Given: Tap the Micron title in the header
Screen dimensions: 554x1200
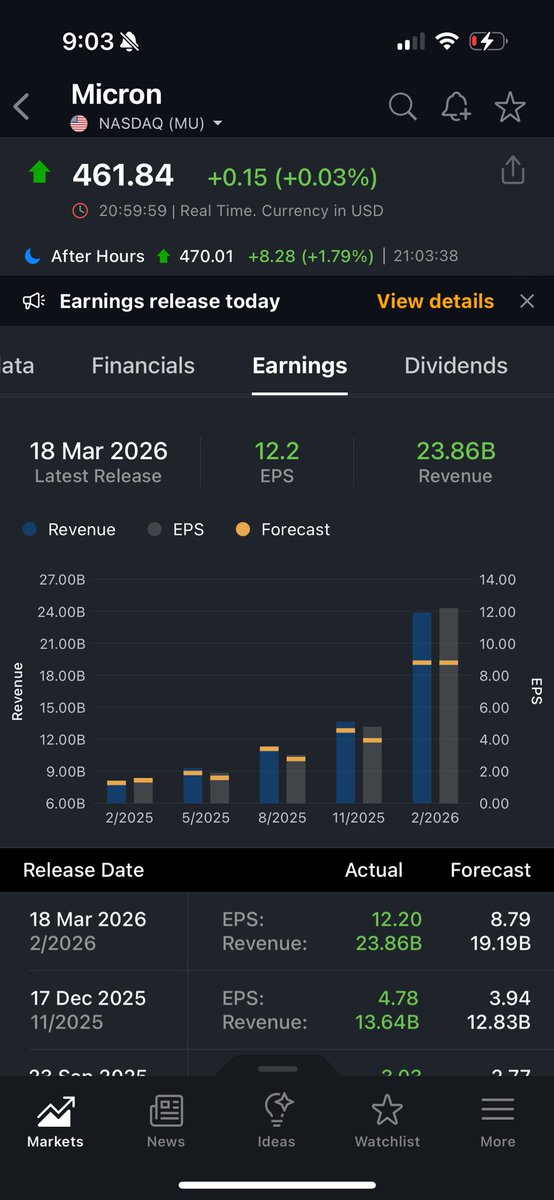Looking at the screenshot, I should pyautogui.click(x=116, y=94).
